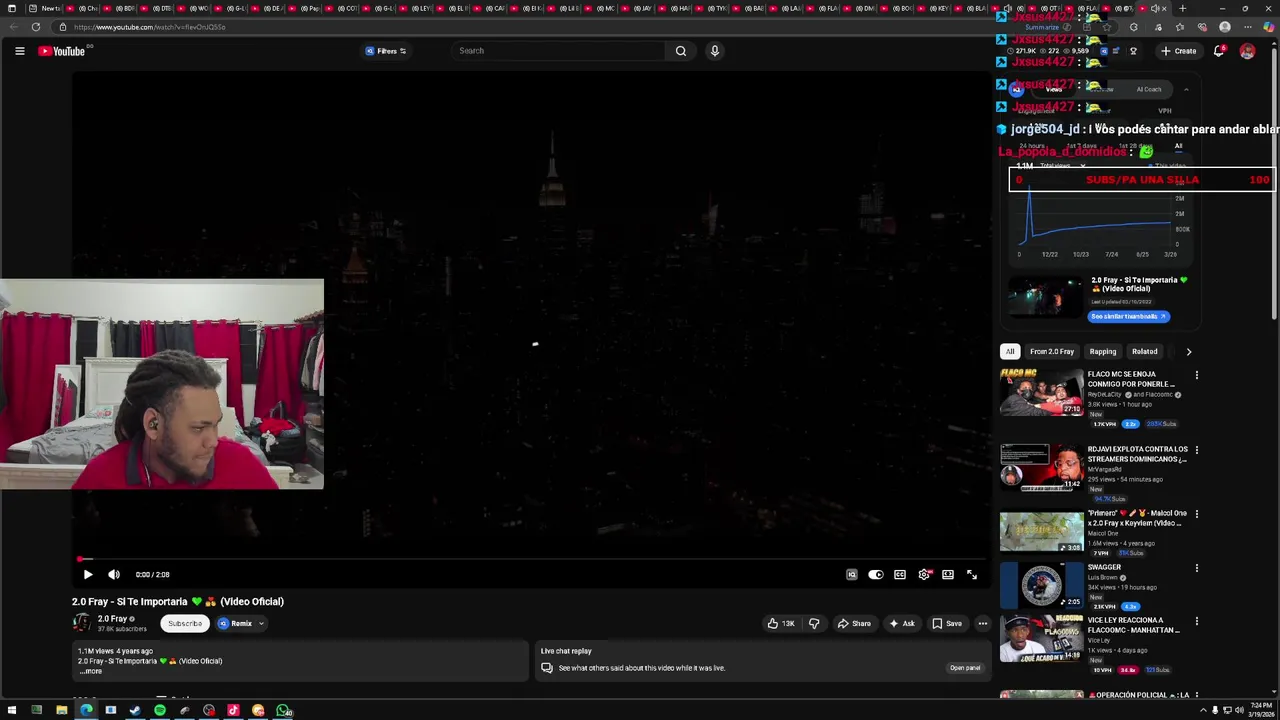Enter full screen mode

tap(972, 575)
